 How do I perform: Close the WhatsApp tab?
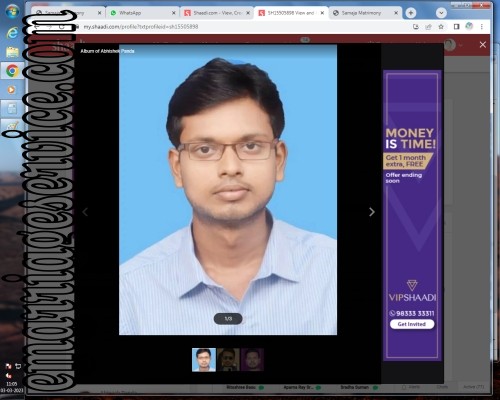pos(174,13)
